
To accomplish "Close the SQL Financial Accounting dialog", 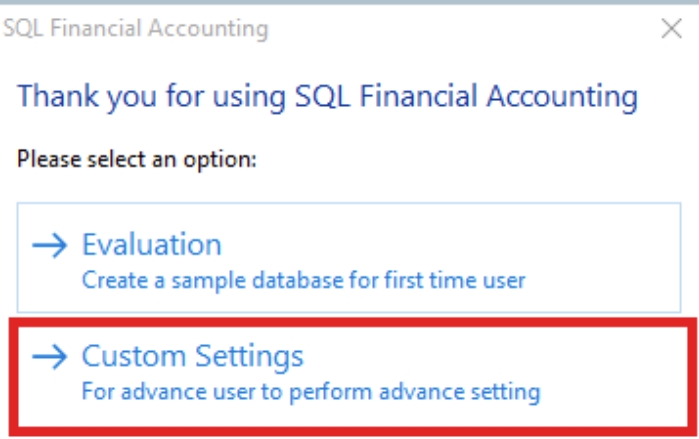I will pos(671,29).
